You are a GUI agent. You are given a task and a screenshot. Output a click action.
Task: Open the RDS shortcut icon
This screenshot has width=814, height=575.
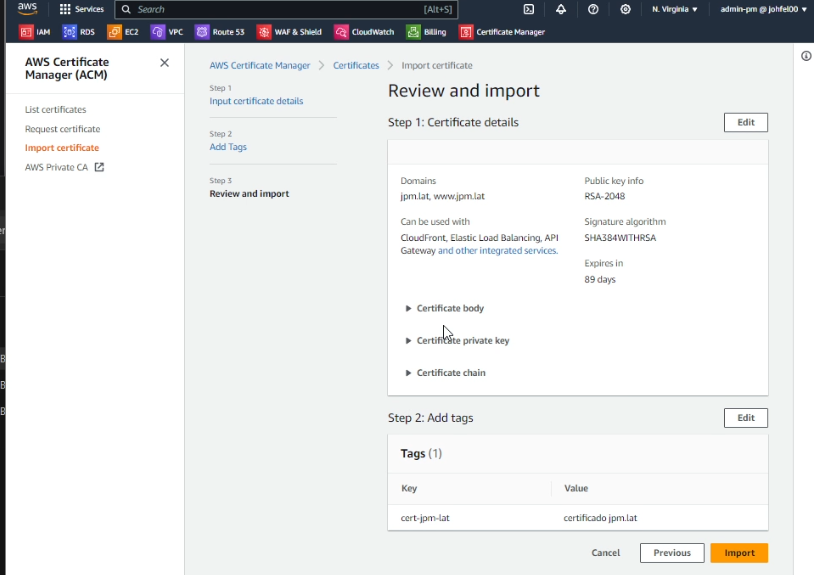[x=69, y=32]
